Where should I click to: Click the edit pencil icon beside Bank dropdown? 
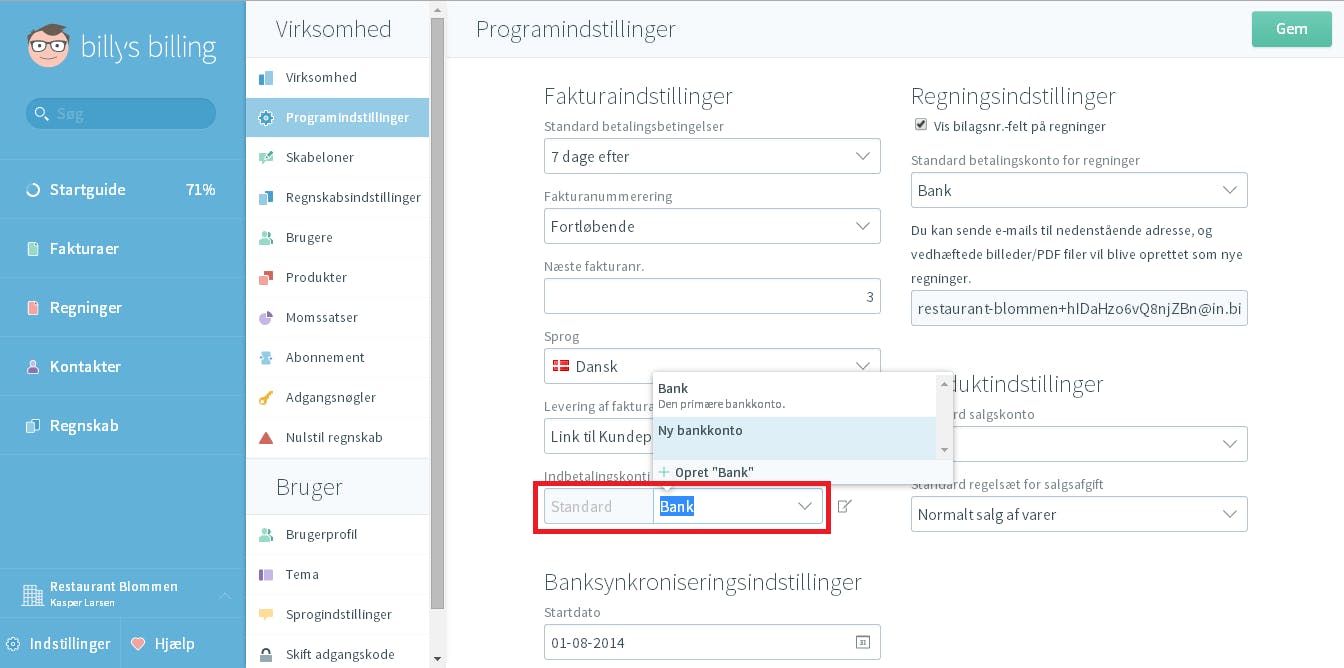844,506
